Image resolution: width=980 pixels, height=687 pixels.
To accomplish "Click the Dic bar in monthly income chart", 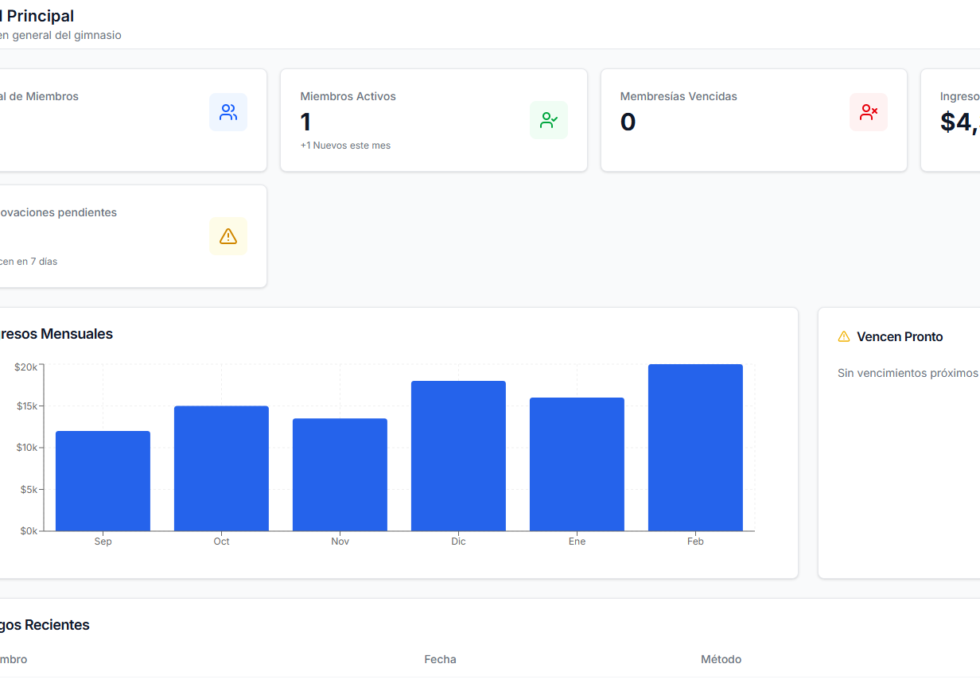I will (458, 456).
